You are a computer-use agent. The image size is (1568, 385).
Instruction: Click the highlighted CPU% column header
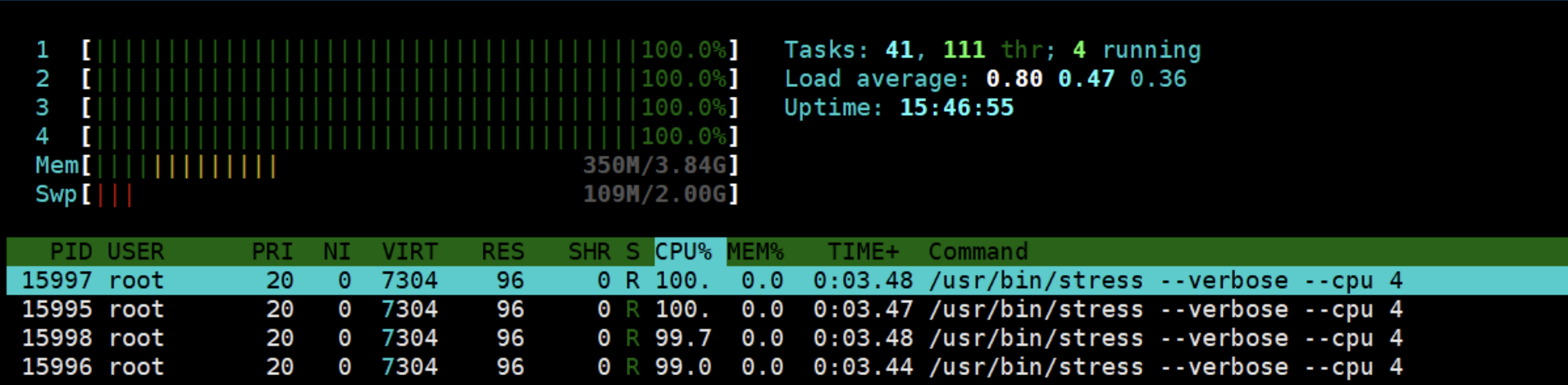point(684,251)
